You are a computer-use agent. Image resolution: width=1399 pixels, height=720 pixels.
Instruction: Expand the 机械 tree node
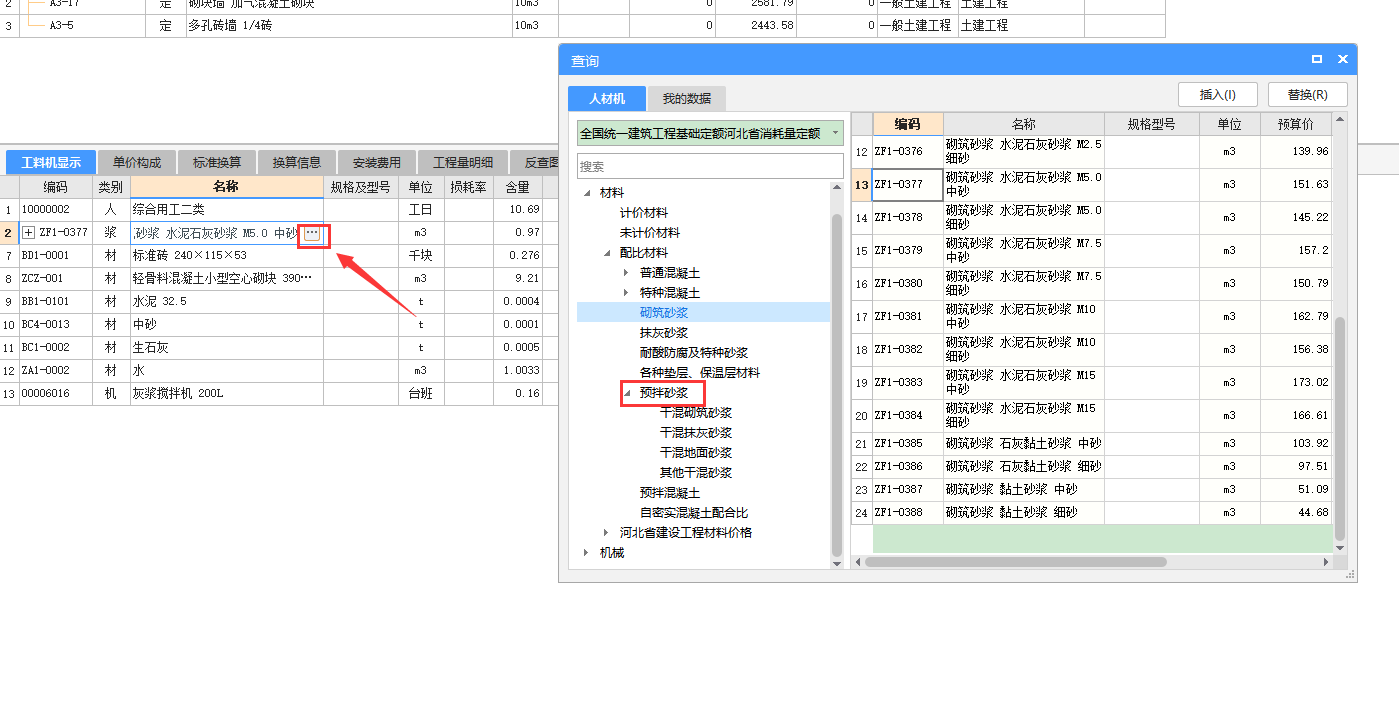[x=587, y=553]
